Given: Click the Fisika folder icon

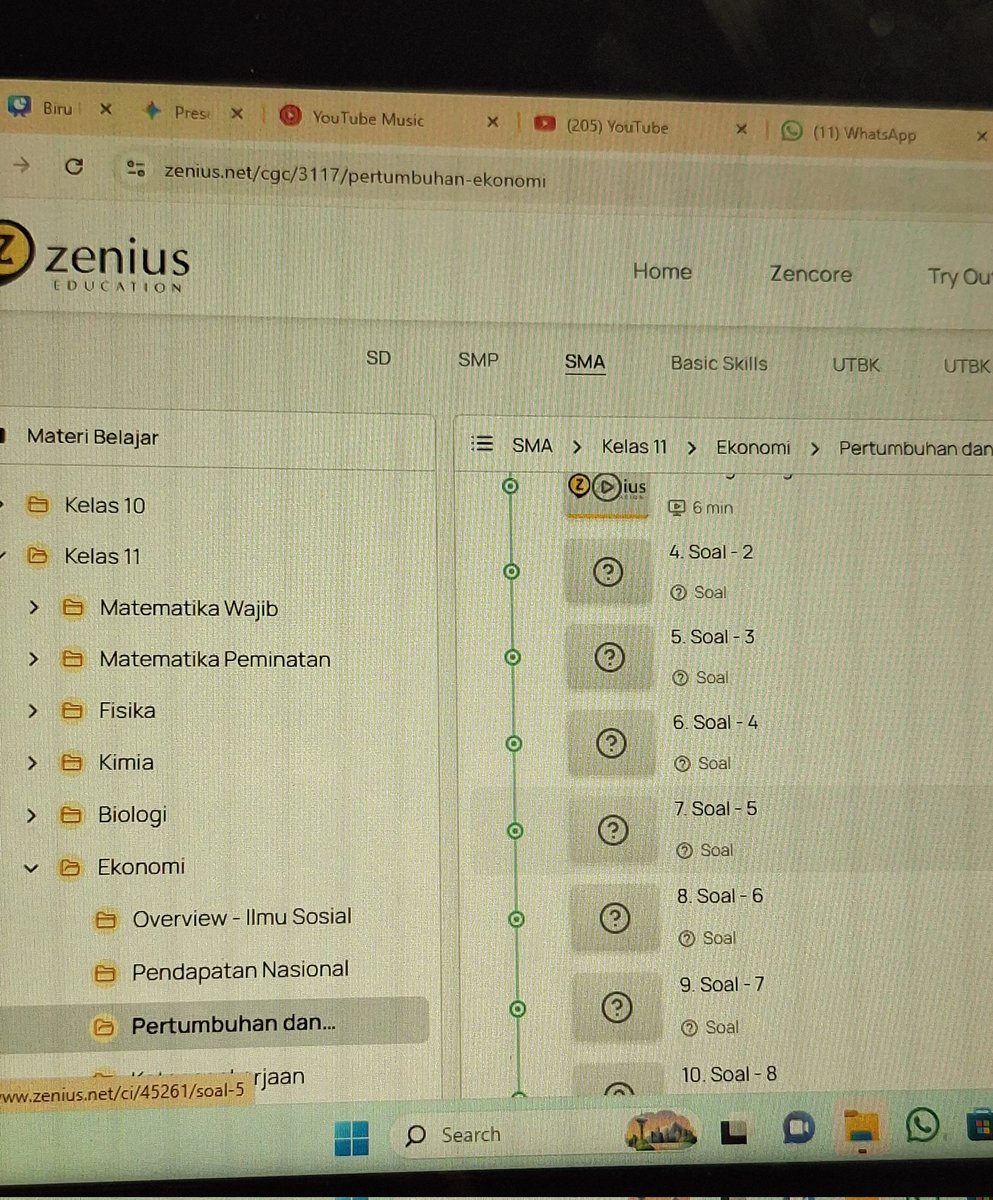Looking at the screenshot, I should [72, 711].
